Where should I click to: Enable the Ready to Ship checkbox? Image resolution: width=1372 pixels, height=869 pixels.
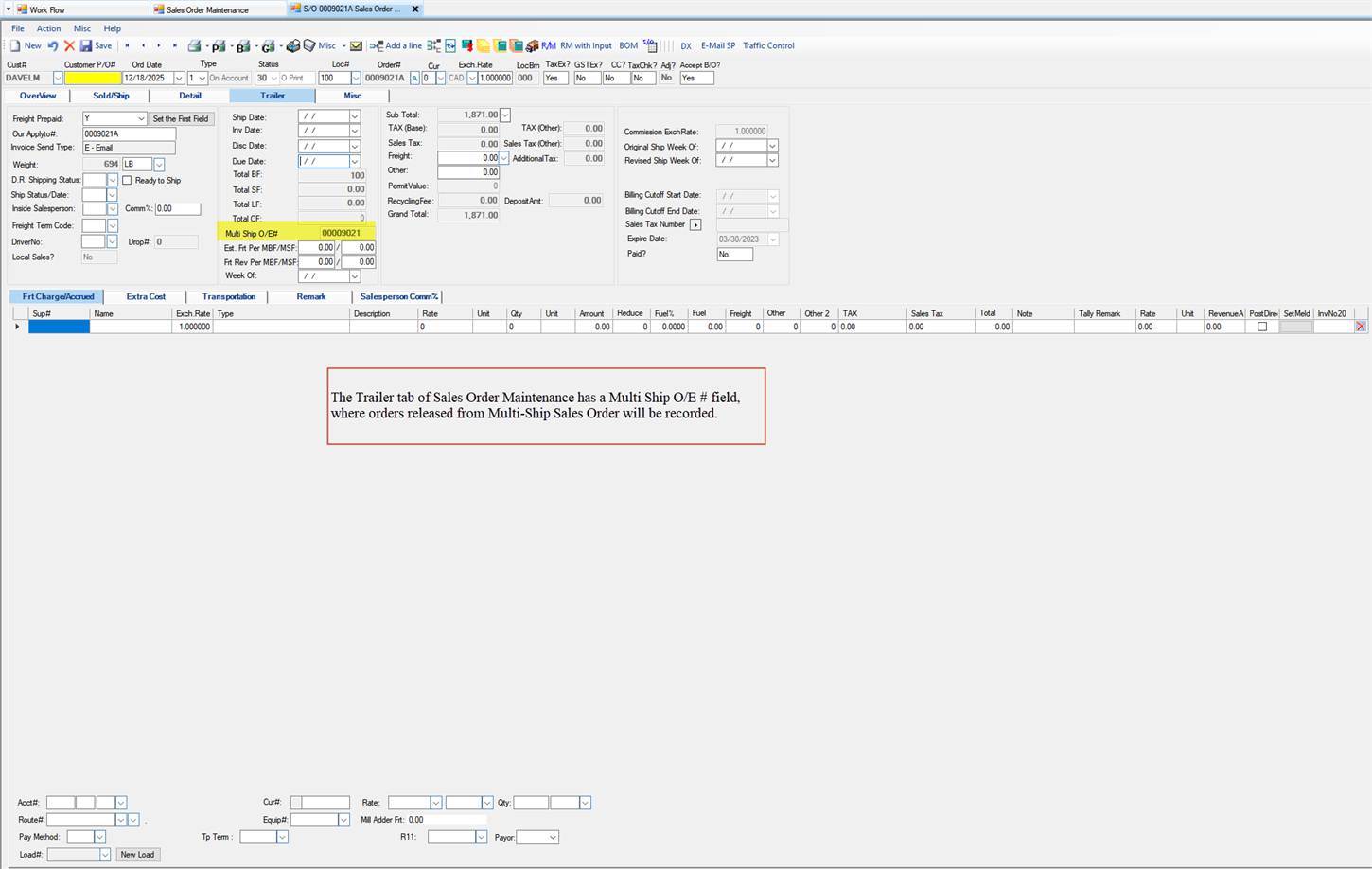pos(127,180)
